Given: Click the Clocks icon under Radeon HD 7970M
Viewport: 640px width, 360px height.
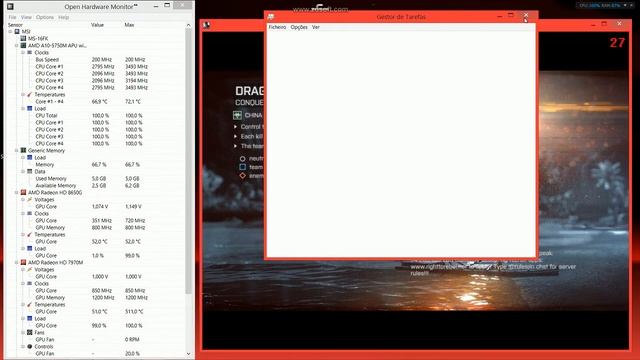Looking at the screenshot, I should coord(29,283).
